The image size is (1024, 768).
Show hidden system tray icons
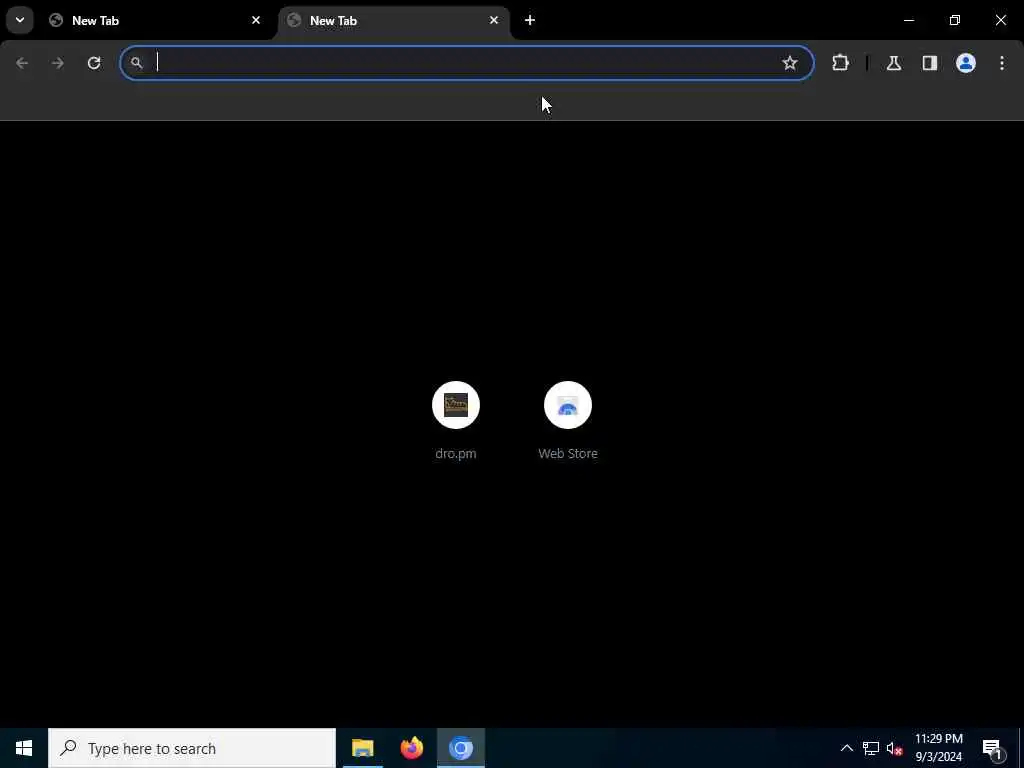click(846, 748)
